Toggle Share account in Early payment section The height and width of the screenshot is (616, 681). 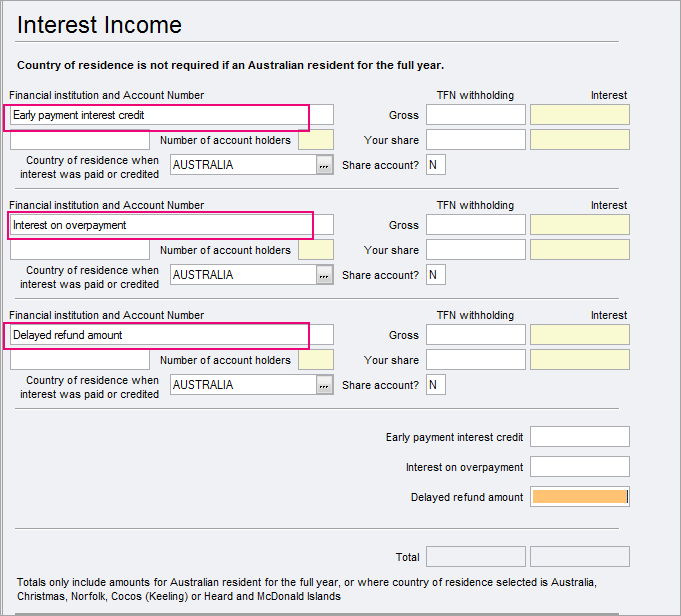click(x=435, y=165)
